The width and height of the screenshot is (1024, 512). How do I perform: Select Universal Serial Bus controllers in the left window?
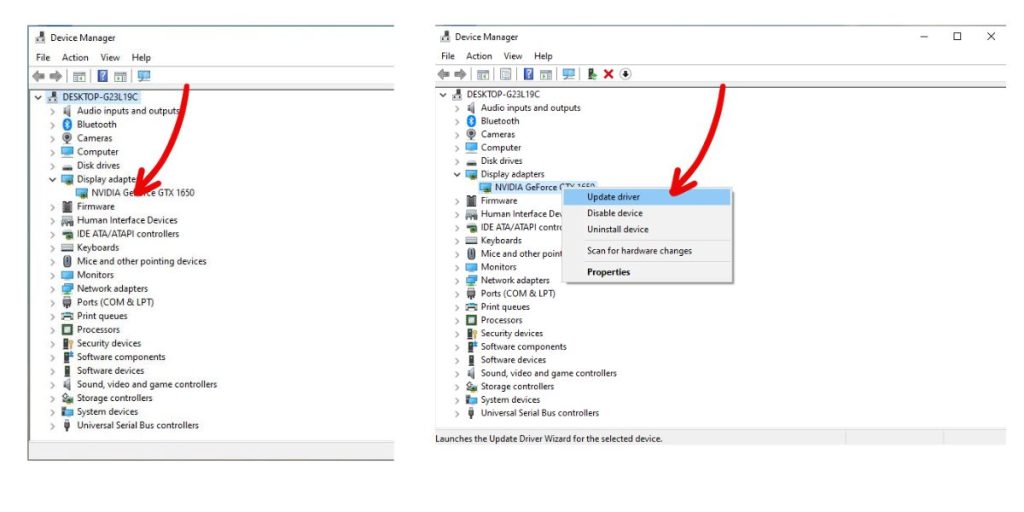tap(137, 425)
